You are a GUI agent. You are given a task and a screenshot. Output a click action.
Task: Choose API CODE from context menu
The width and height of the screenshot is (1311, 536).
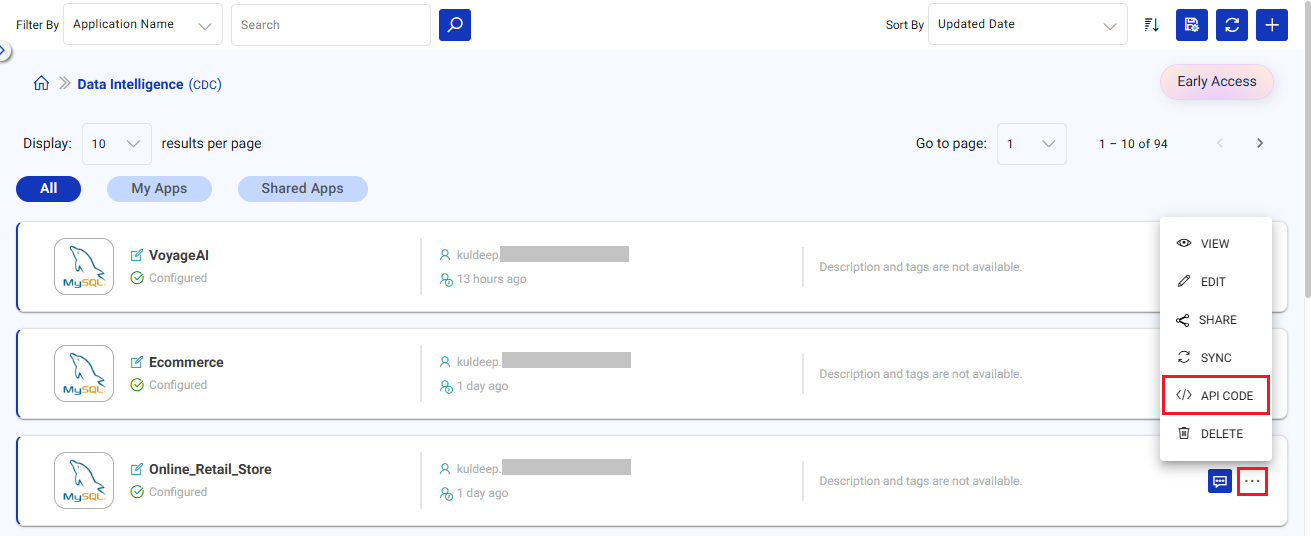[x=1216, y=396]
